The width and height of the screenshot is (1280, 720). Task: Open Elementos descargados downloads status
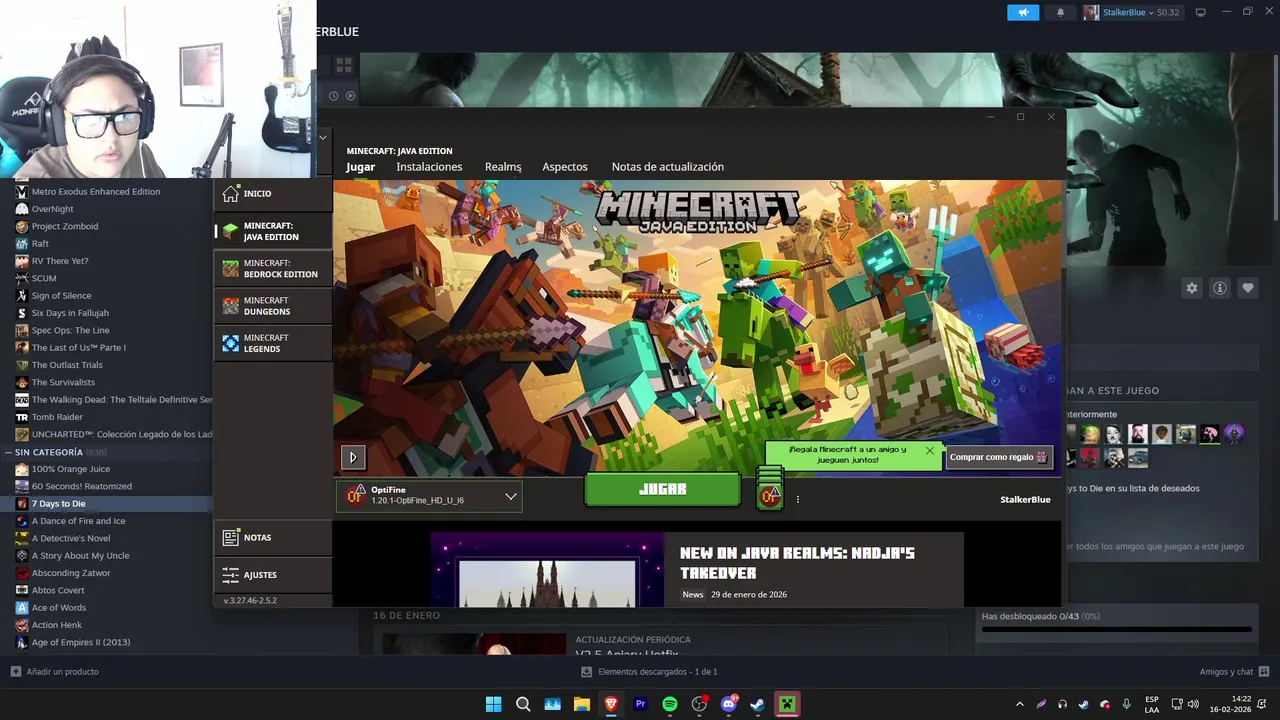coord(649,672)
